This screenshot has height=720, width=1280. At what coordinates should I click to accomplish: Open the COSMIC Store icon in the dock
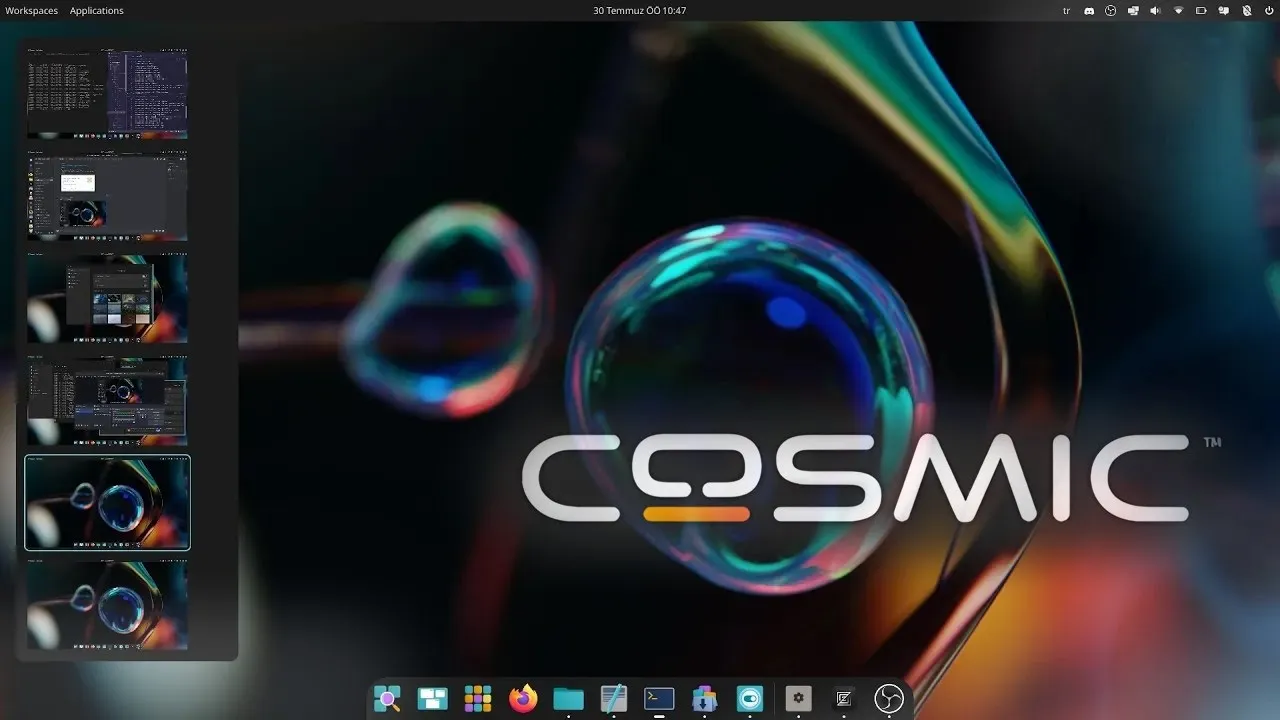704,698
